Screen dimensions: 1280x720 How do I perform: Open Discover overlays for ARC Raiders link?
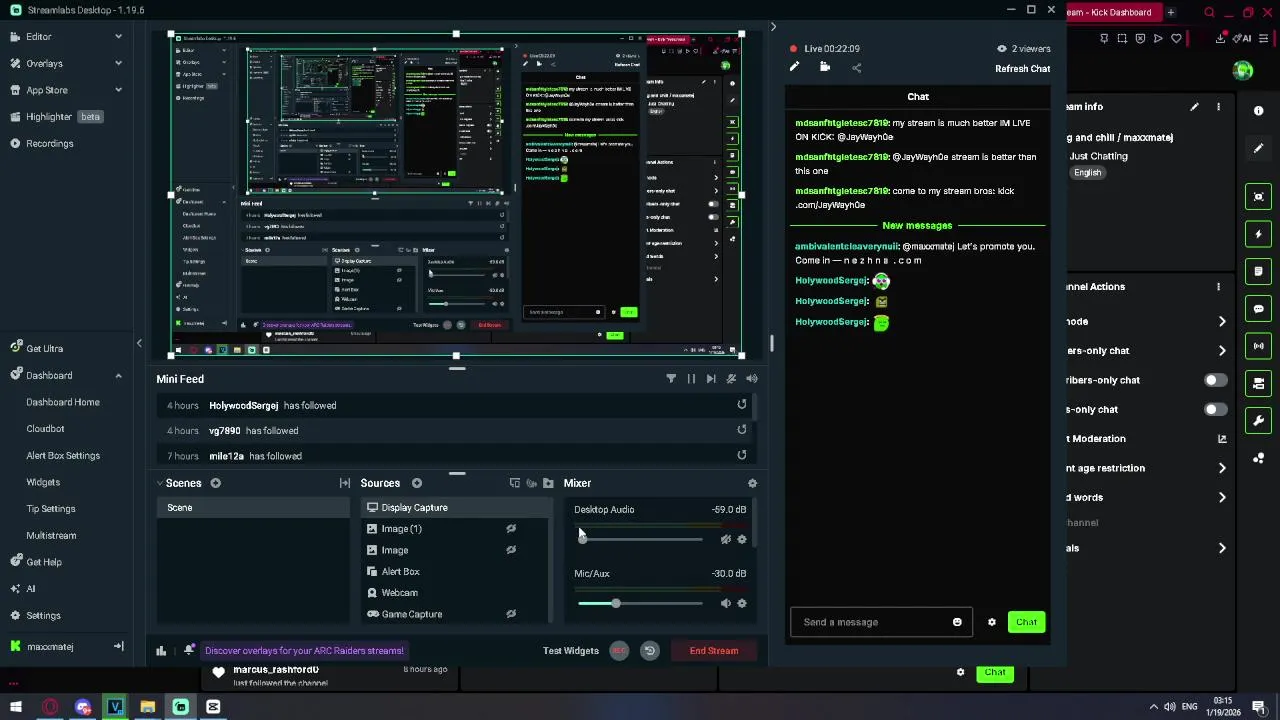[304, 651]
